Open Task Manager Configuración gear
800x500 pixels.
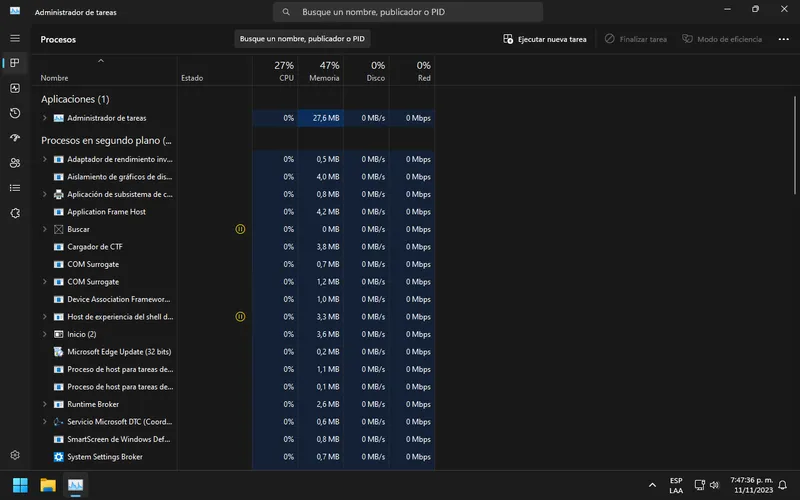coord(15,455)
